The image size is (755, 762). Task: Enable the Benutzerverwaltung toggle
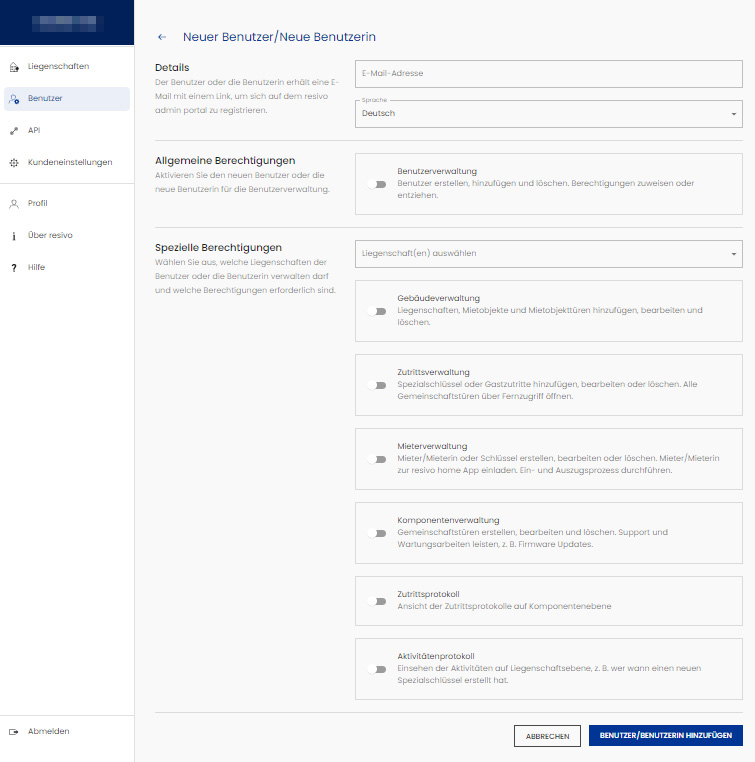coord(378,184)
